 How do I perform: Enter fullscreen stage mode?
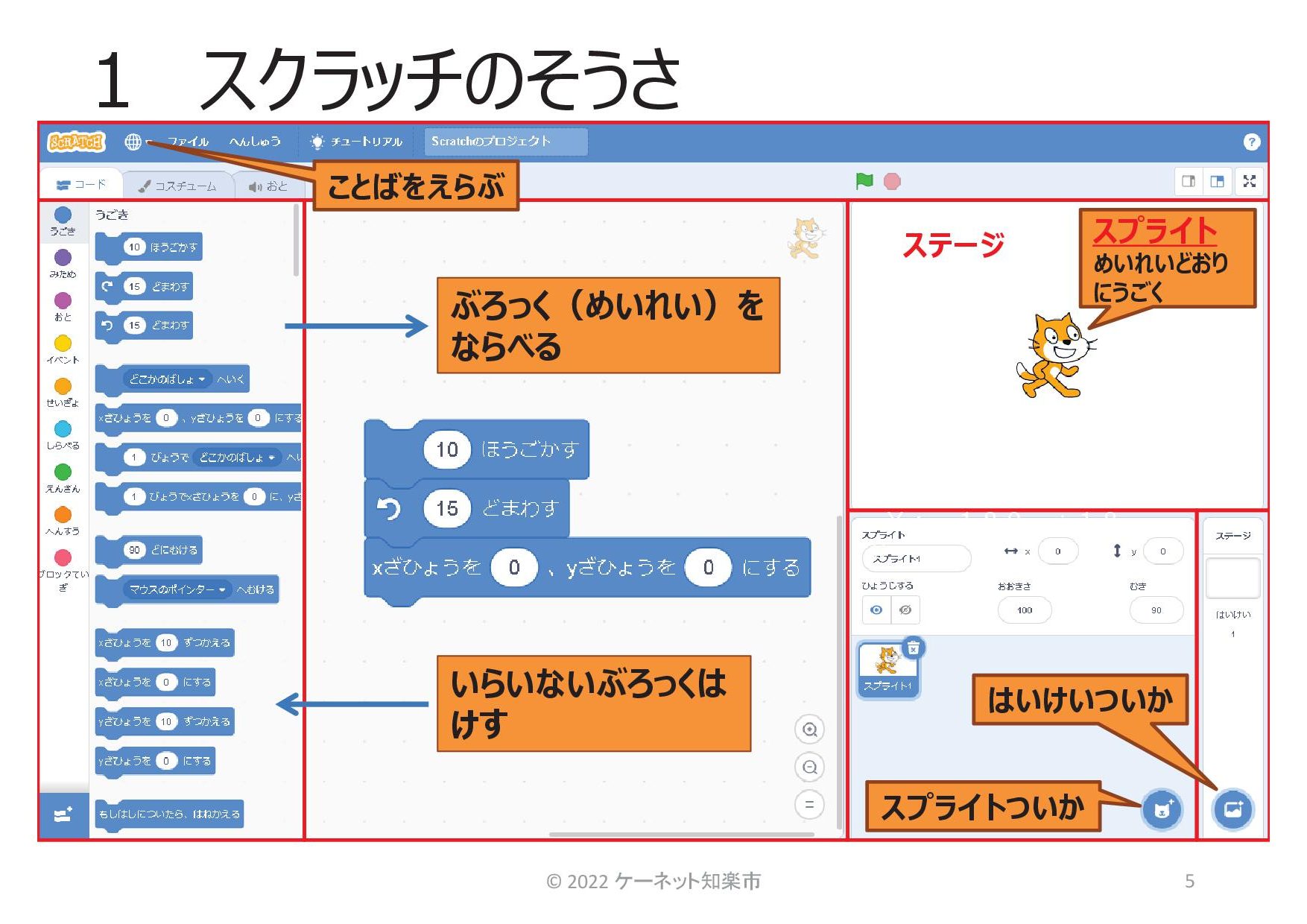(1250, 181)
